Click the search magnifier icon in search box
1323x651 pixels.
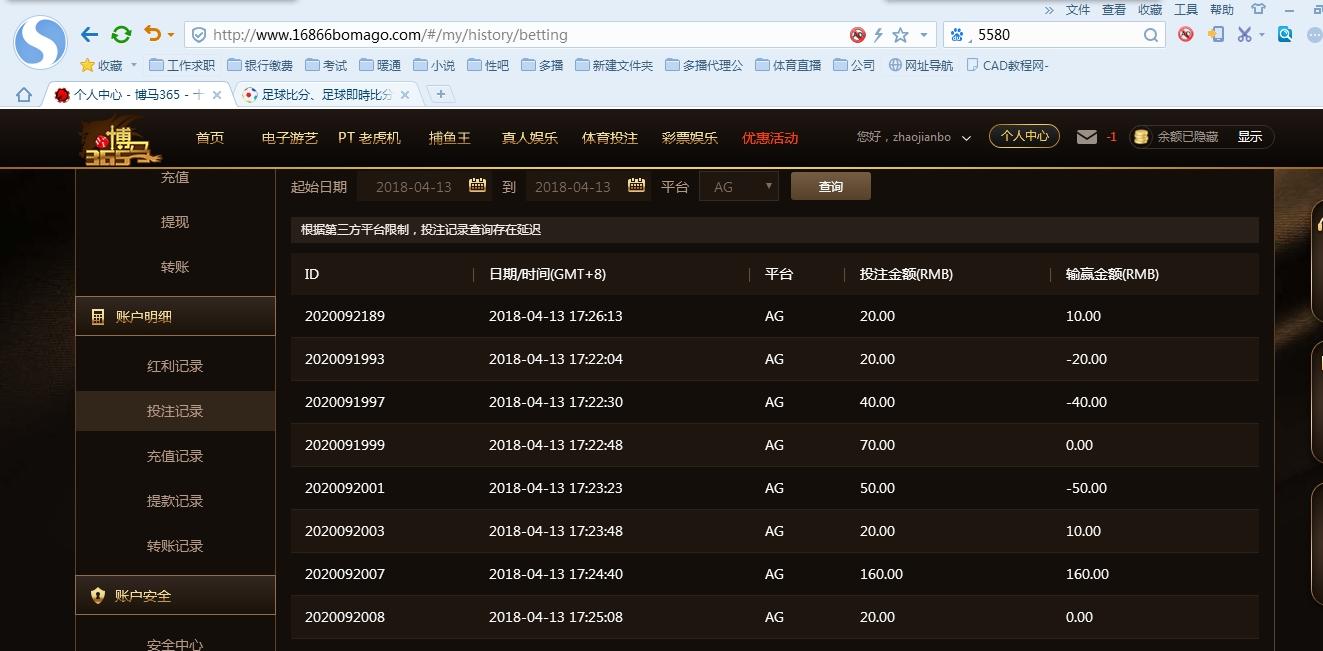pos(1151,35)
